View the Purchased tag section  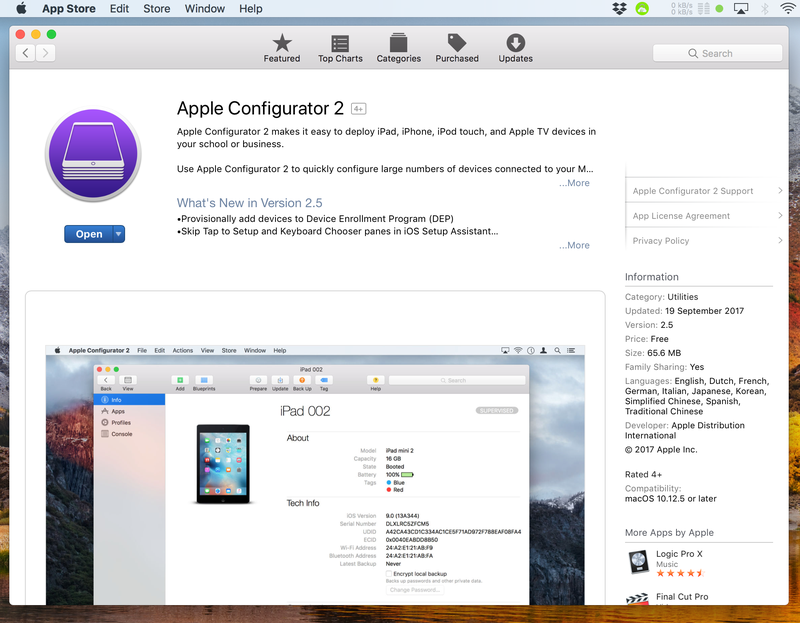click(x=457, y=48)
